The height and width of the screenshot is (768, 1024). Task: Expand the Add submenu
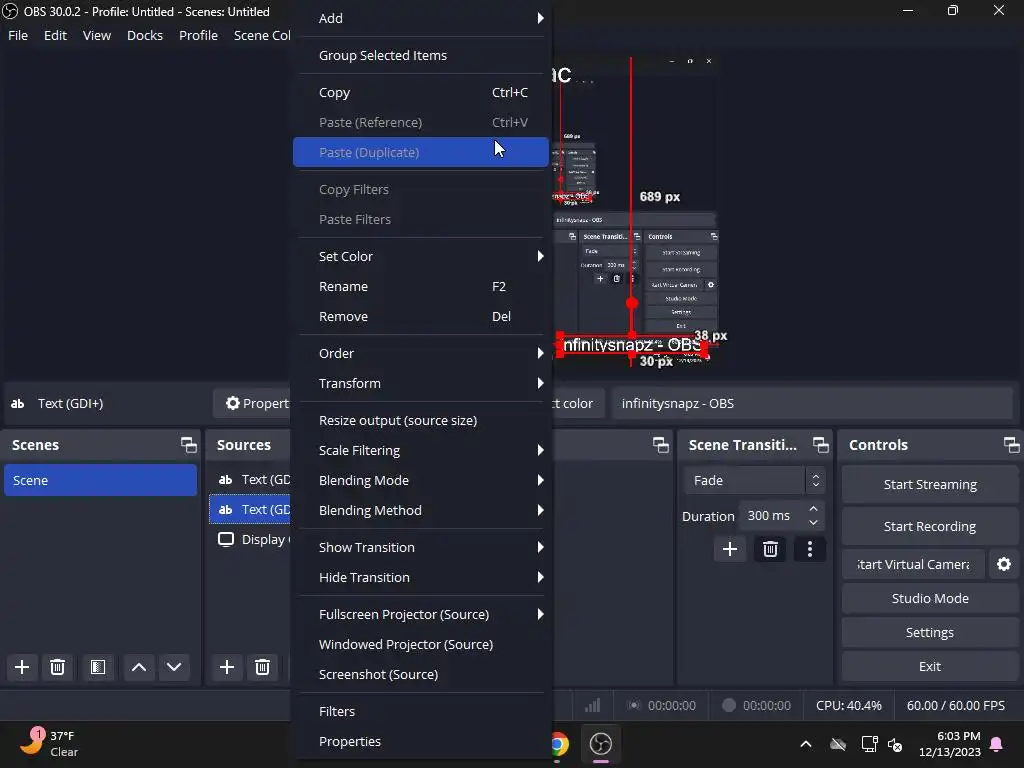coord(421,18)
